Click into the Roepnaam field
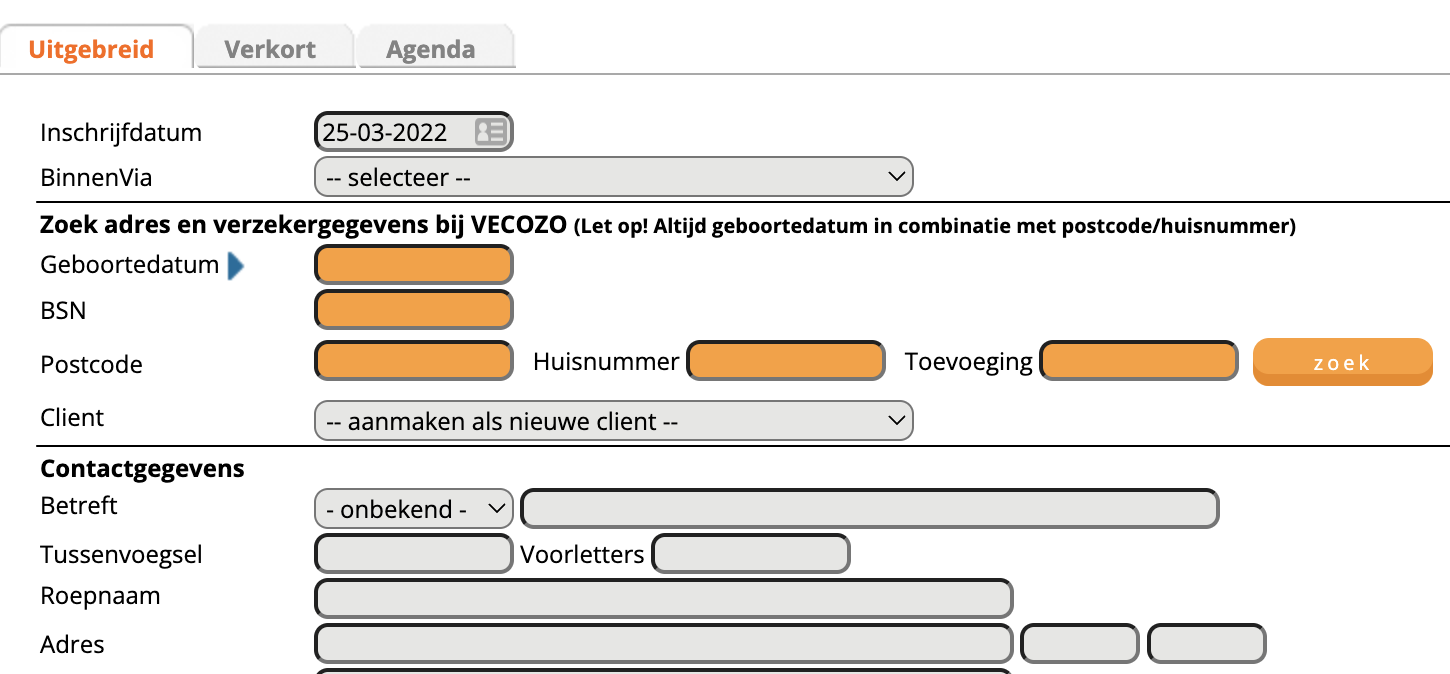The width and height of the screenshot is (1450, 674). [663, 598]
